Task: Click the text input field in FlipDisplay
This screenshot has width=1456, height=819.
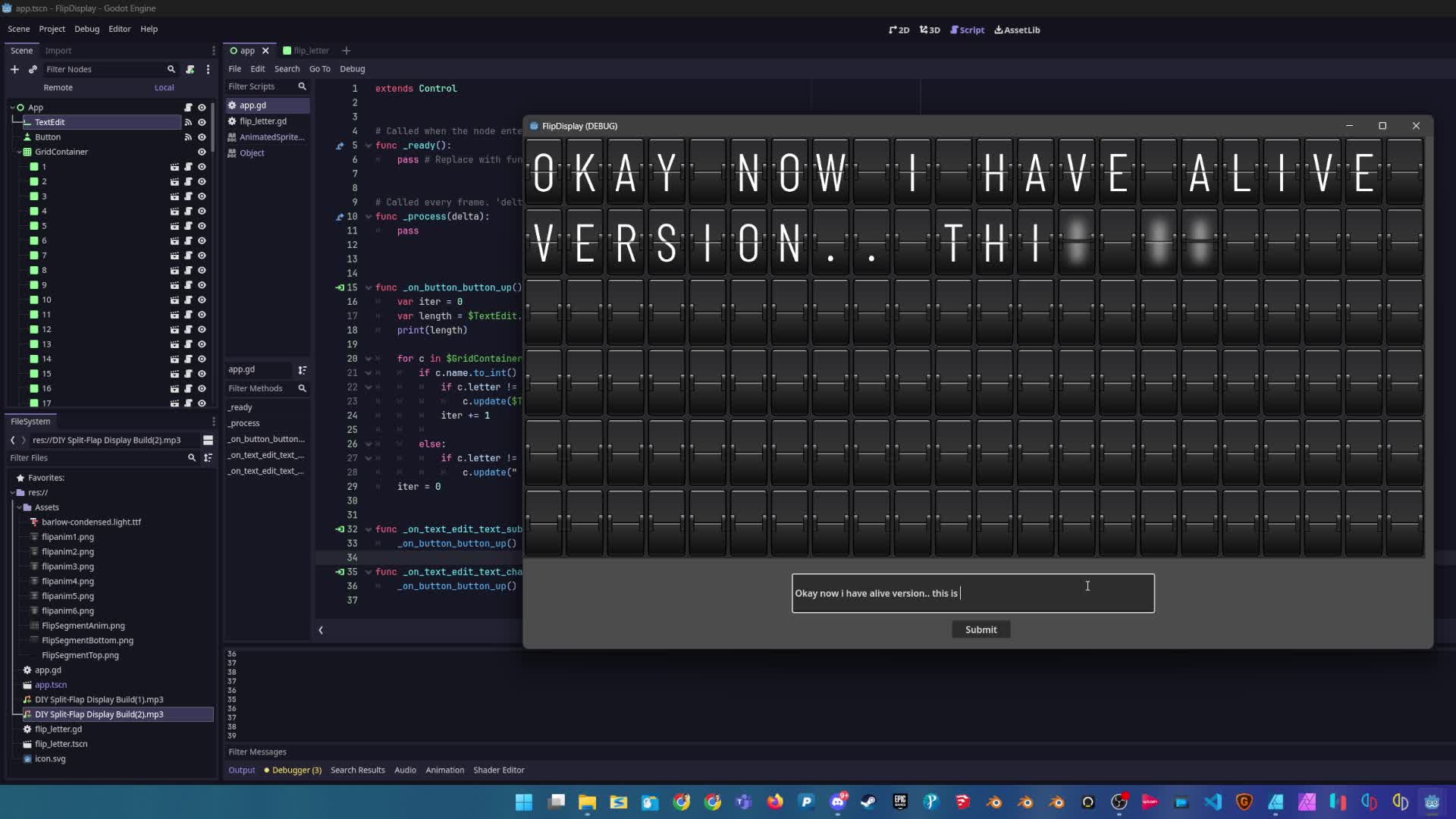Action: click(973, 593)
